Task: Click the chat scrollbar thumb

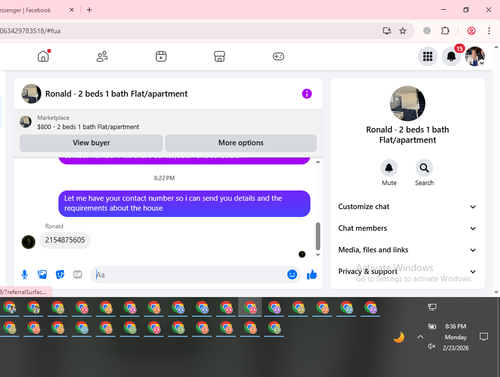Action: coord(318,236)
